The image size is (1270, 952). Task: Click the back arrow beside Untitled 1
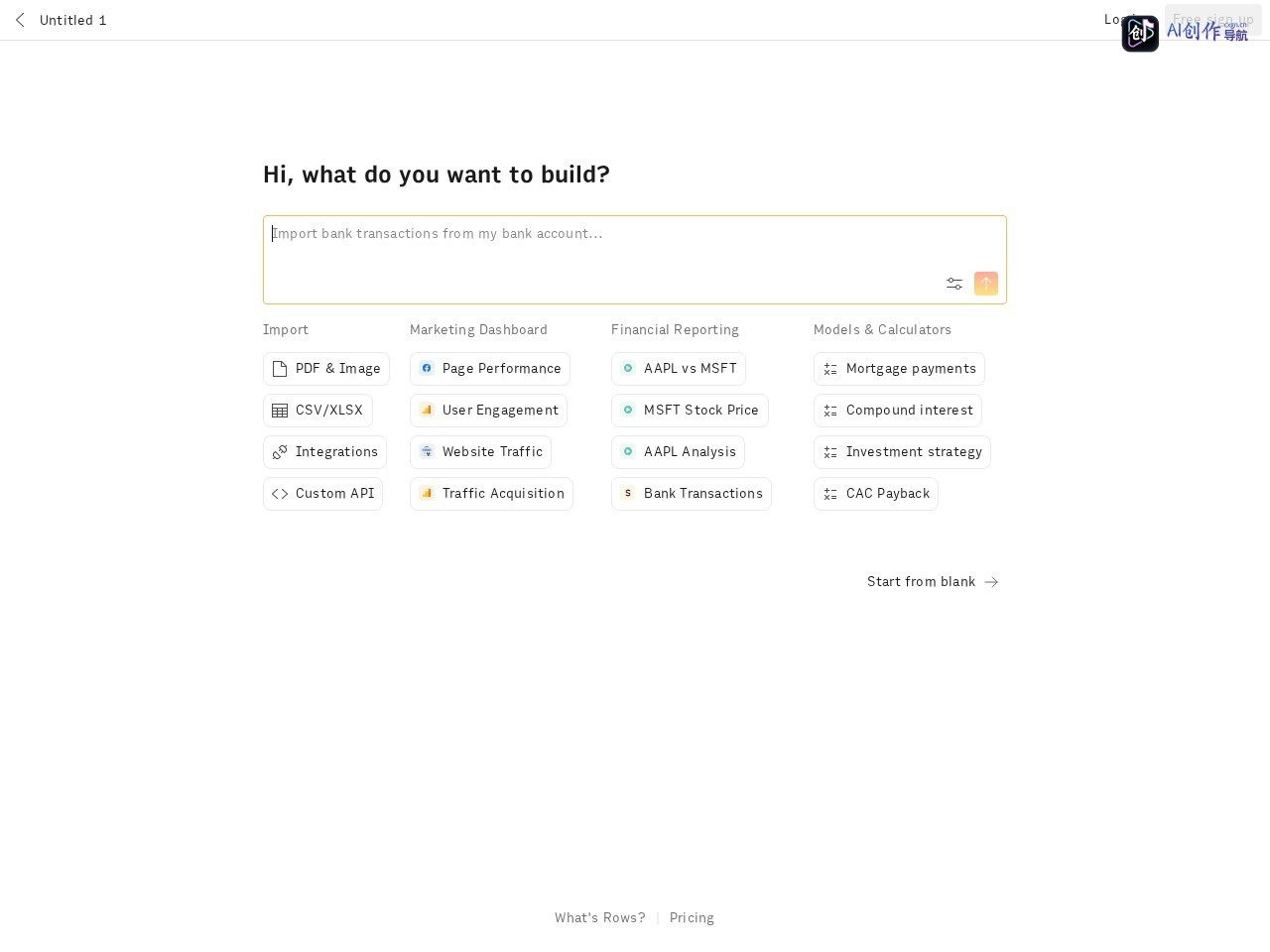[20, 20]
